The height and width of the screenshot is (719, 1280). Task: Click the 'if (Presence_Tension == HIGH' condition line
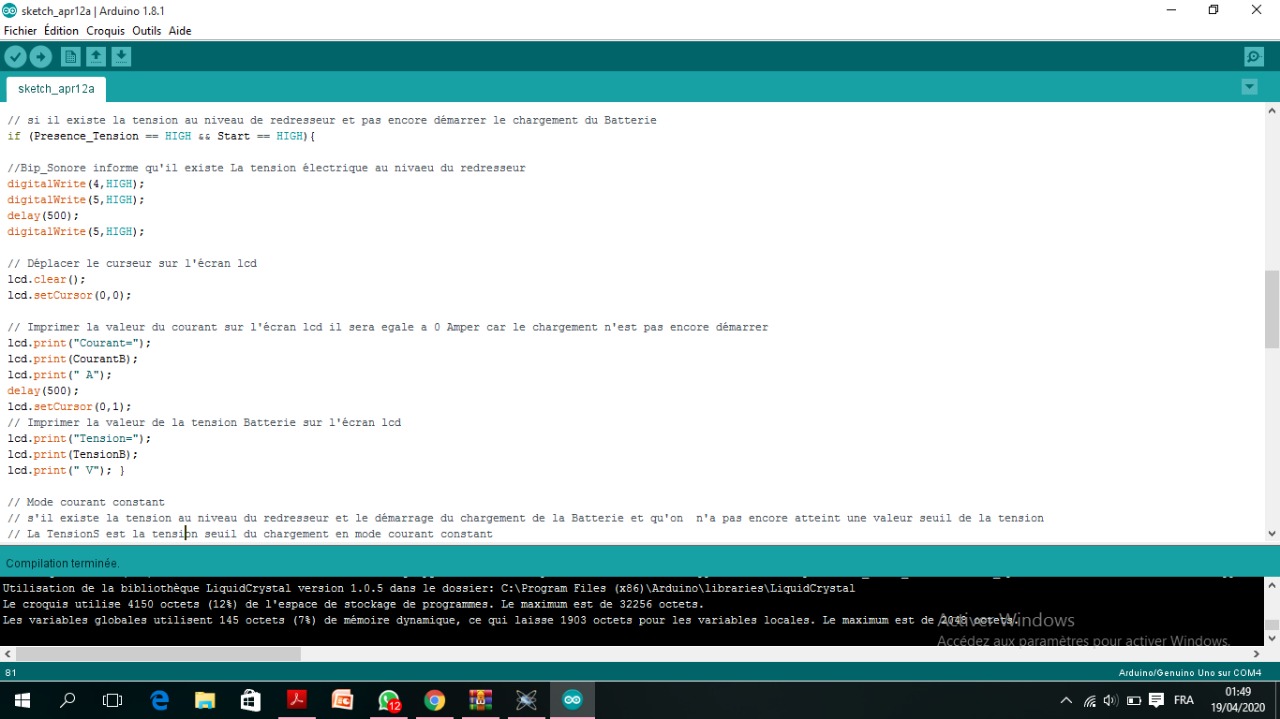[161, 136]
